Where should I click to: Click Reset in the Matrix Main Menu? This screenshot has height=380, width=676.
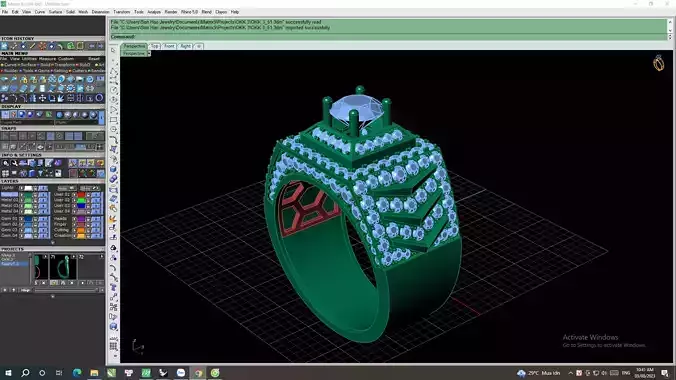click(x=94, y=59)
